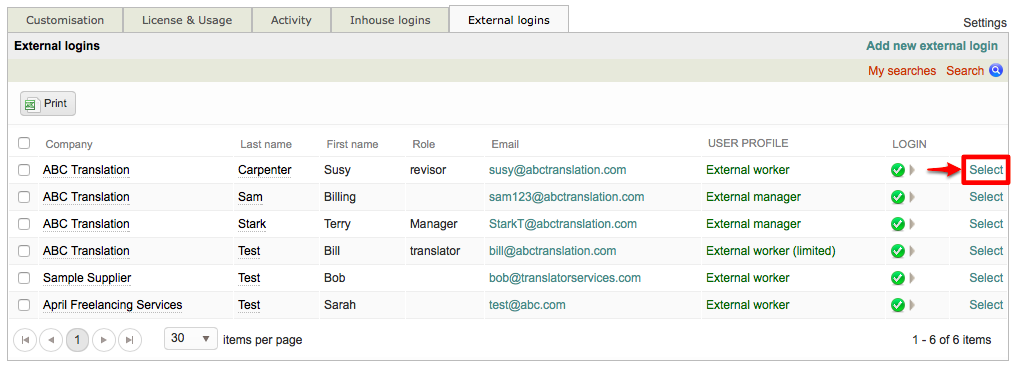Open the License & Usage tab
The width and height of the screenshot is (1014, 369).
(x=187, y=20)
